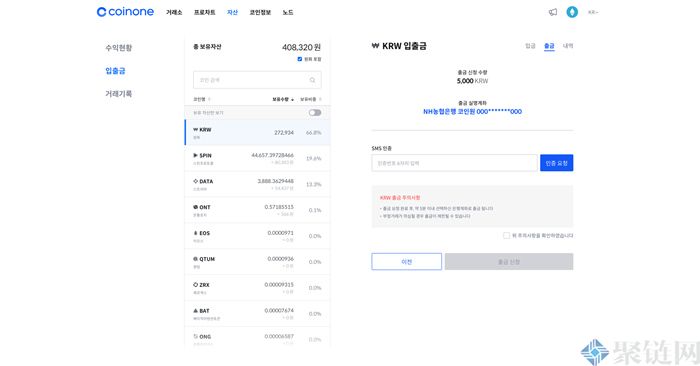Select the KRW row with 272,934
The image size is (700, 366).
[x=258, y=133]
